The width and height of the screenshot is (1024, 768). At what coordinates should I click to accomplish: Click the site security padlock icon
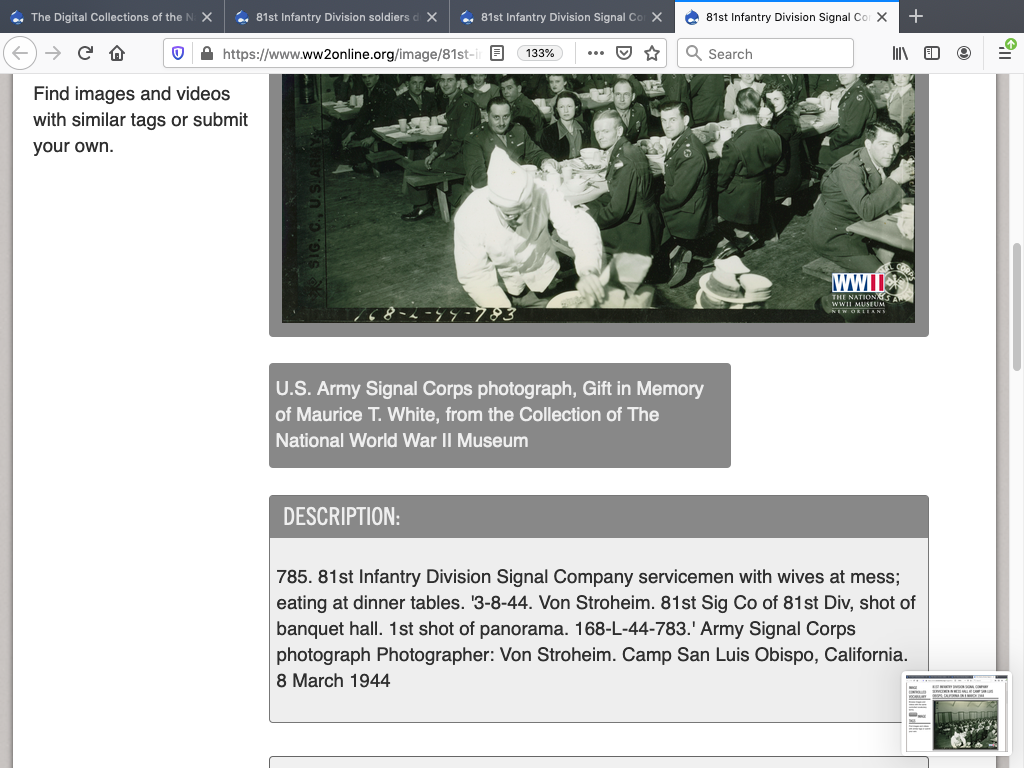point(206,54)
